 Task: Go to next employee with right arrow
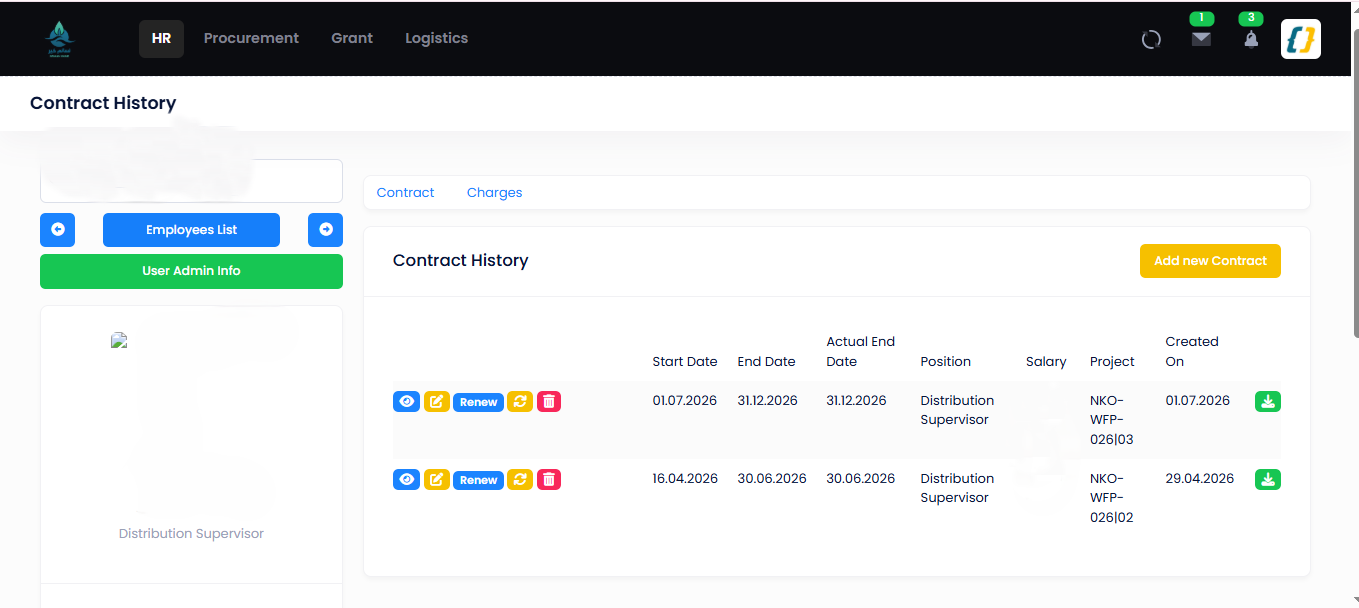[x=326, y=230]
